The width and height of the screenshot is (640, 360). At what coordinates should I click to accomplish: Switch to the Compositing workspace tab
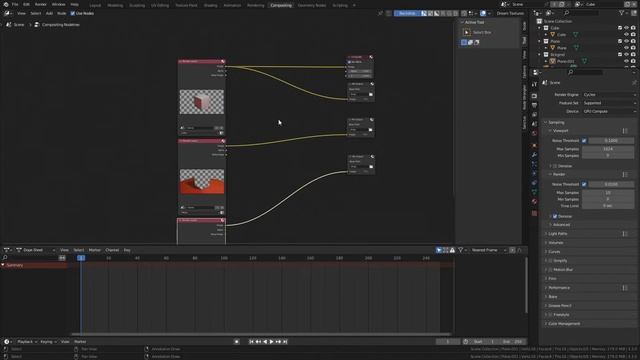pyautogui.click(x=281, y=5)
